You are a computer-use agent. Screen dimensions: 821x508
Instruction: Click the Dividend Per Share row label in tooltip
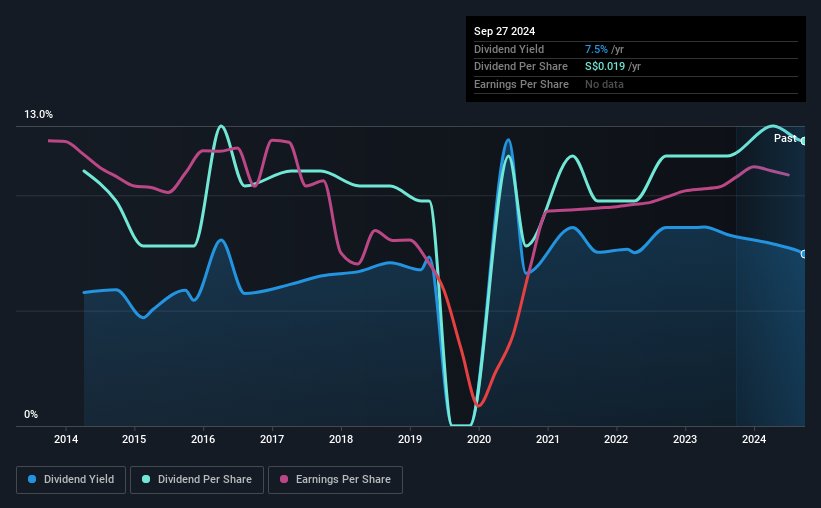[520, 67]
